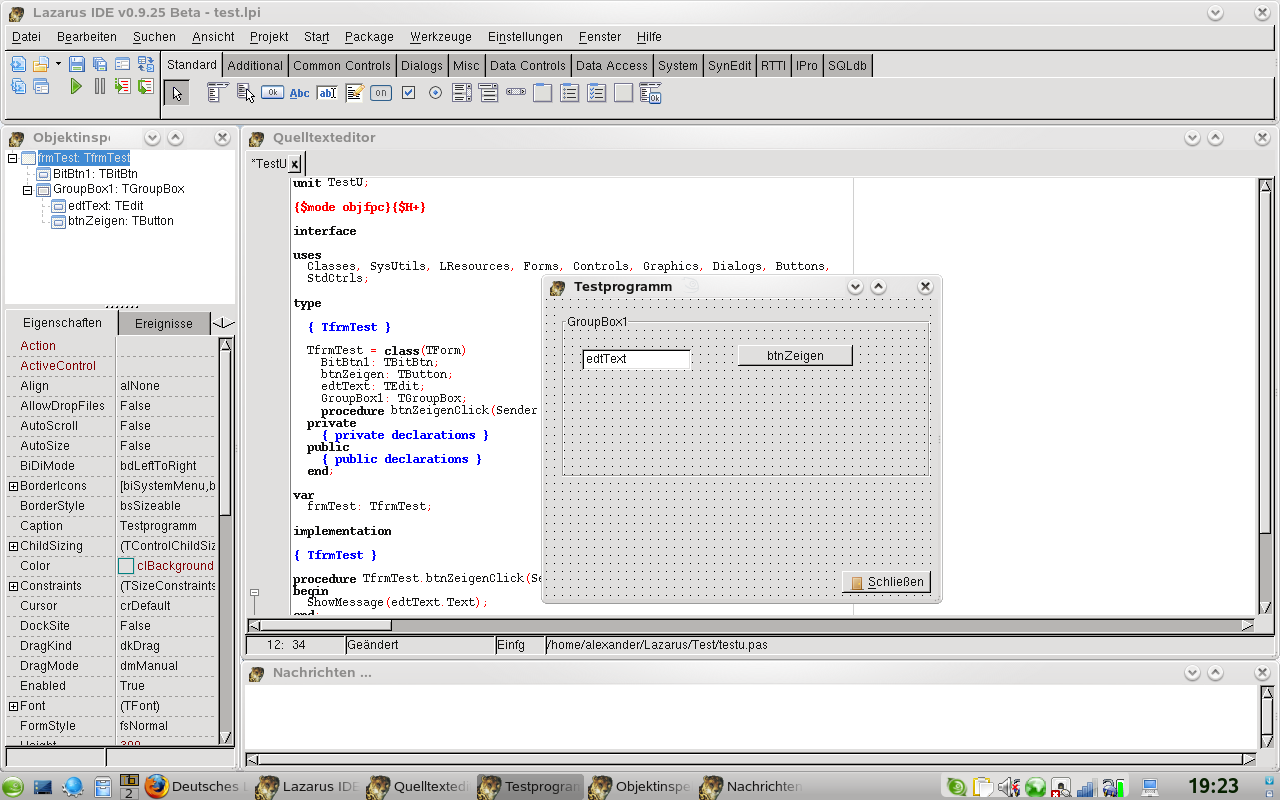Select the TToggleBox 'on' component

381,93
